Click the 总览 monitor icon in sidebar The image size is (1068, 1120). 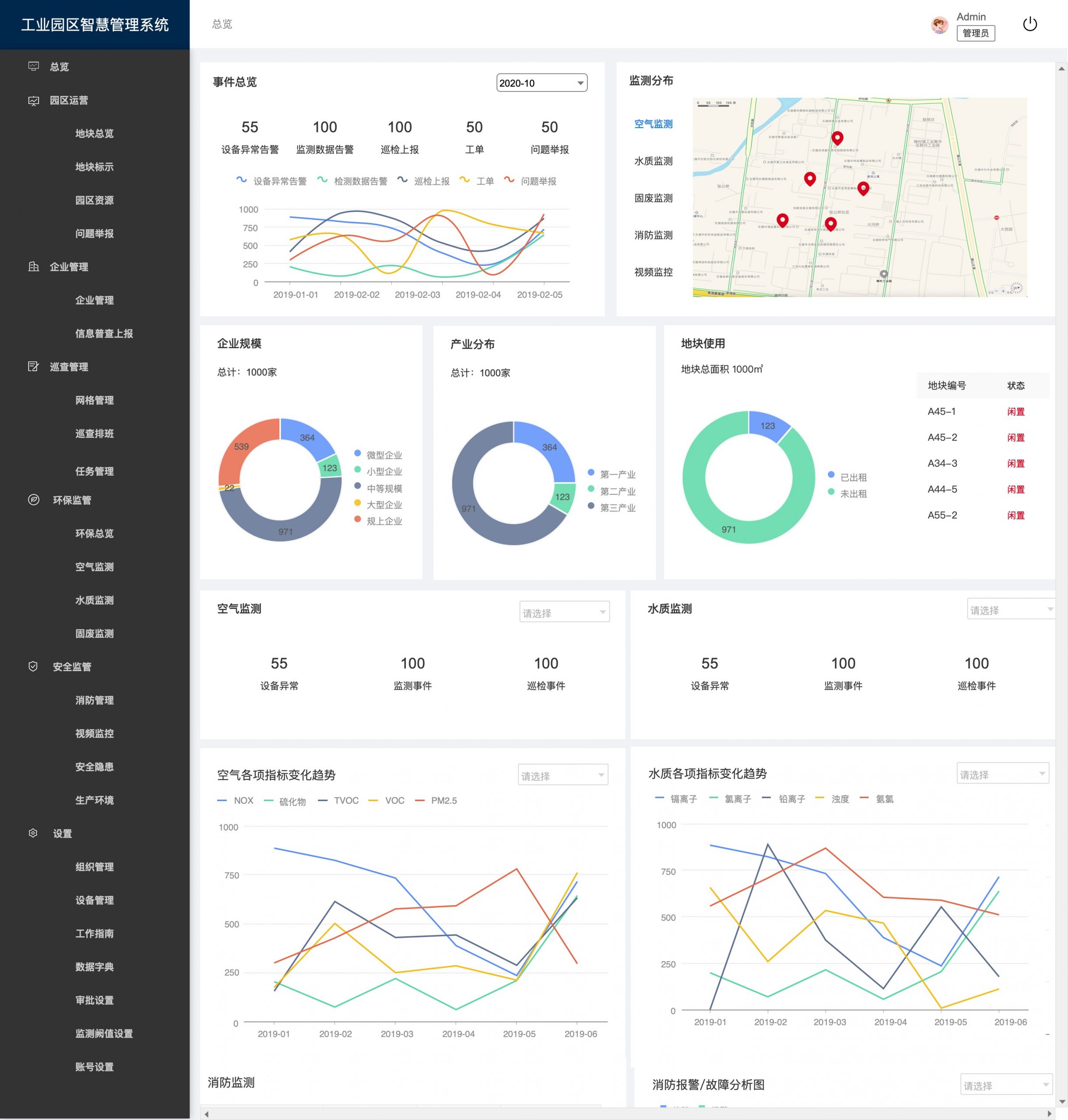(34, 66)
